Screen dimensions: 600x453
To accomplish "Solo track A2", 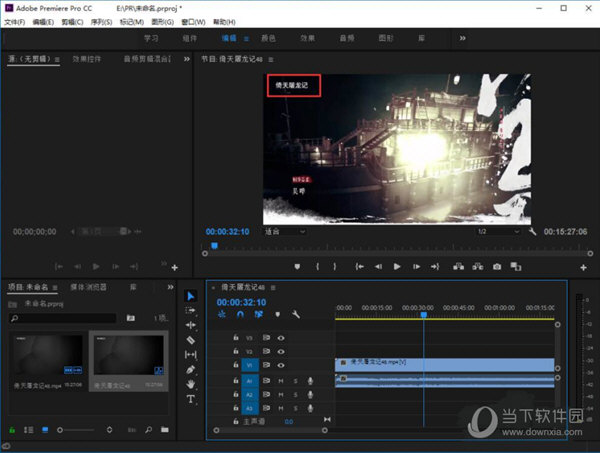I will tap(295, 394).
